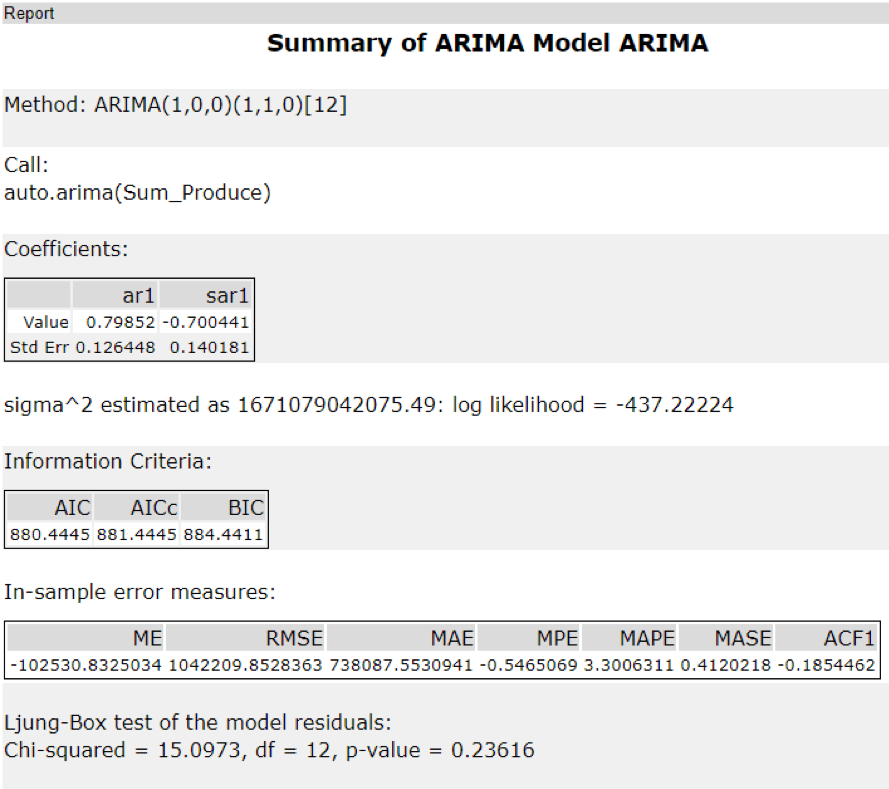Click the RMSE column header
Image resolution: width=889 pixels, height=789 pixels.
point(245,638)
